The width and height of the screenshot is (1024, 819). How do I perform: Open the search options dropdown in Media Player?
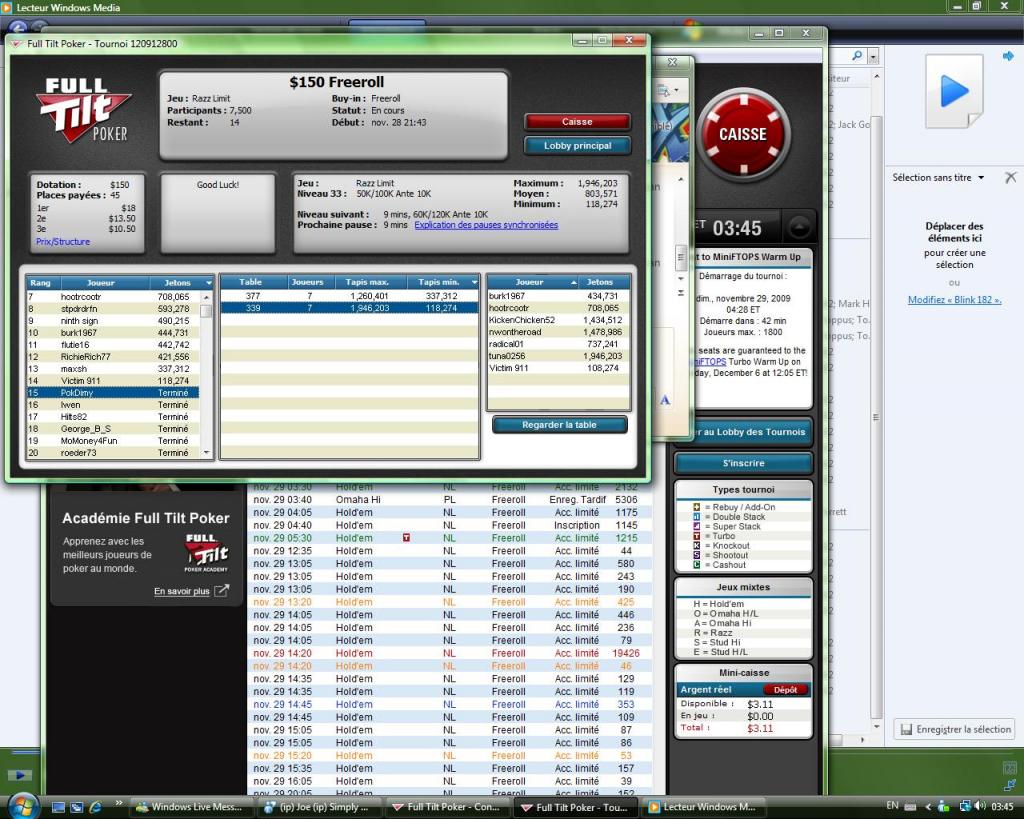click(873, 57)
